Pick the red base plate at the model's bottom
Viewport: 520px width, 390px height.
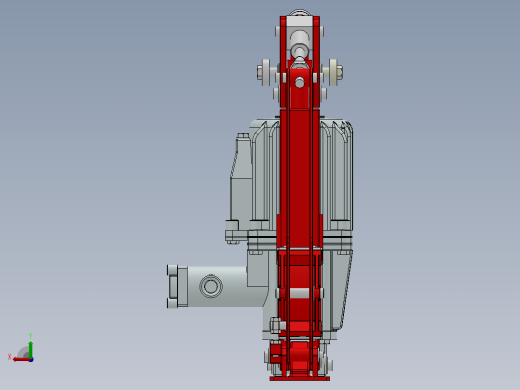(299, 378)
